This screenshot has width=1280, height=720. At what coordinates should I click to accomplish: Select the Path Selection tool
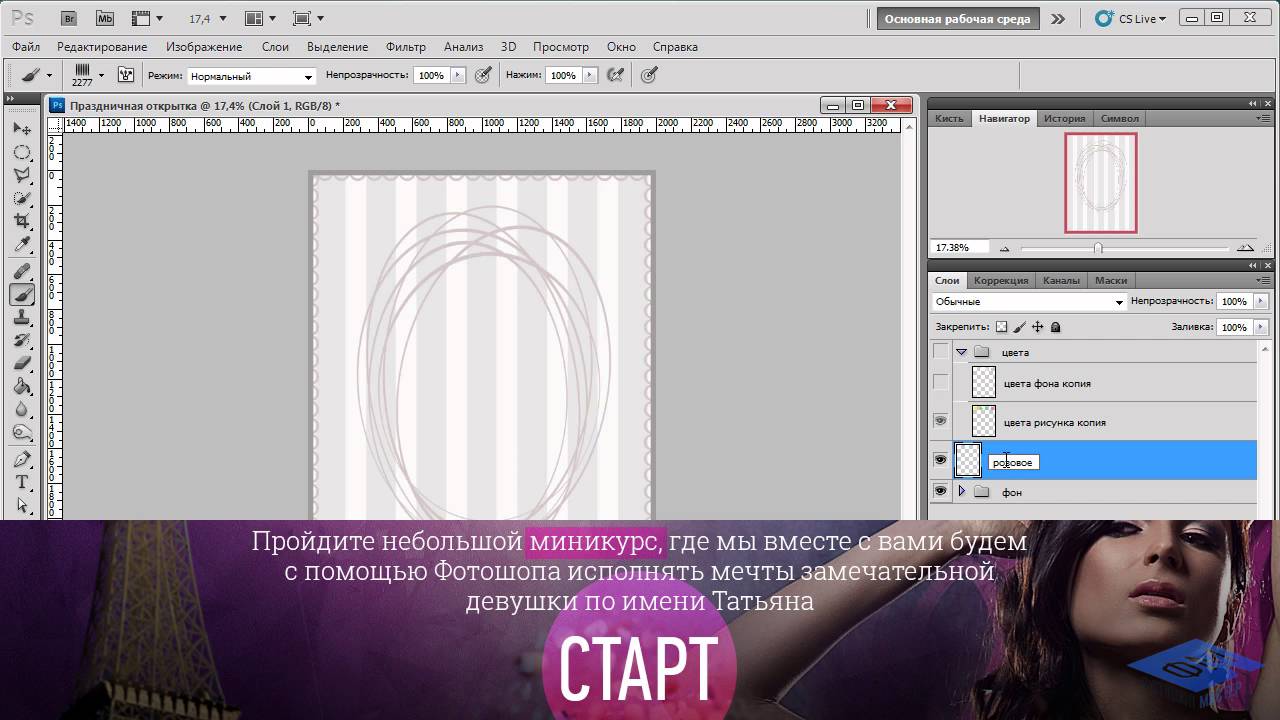(x=22, y=506)
